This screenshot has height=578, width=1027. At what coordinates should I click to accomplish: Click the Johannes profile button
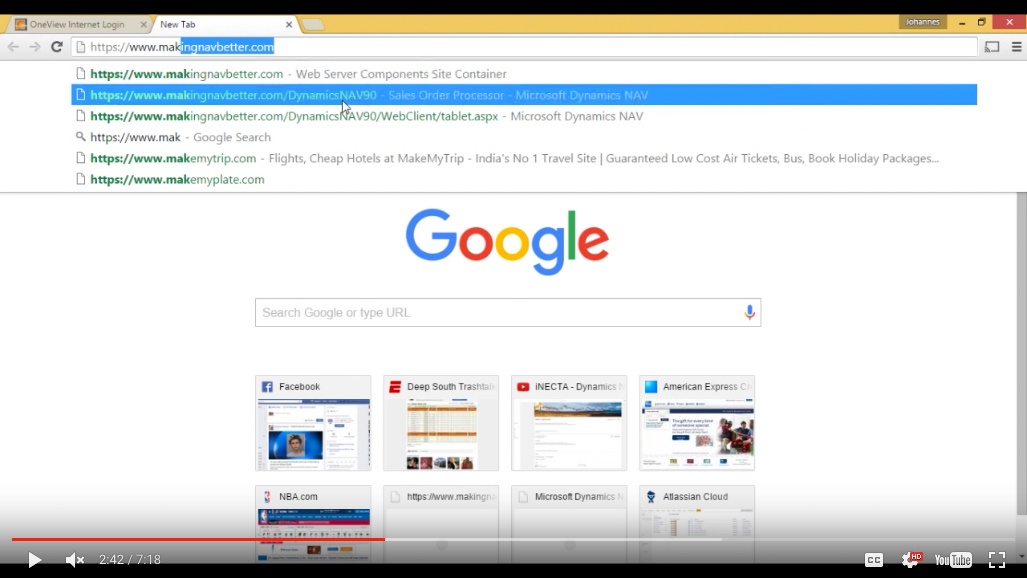click(922, 22)
